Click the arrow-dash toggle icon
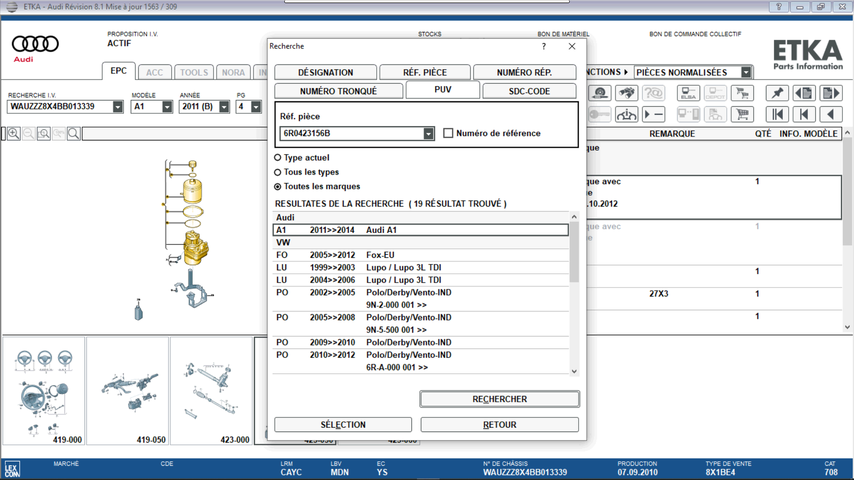 [653, 114]
